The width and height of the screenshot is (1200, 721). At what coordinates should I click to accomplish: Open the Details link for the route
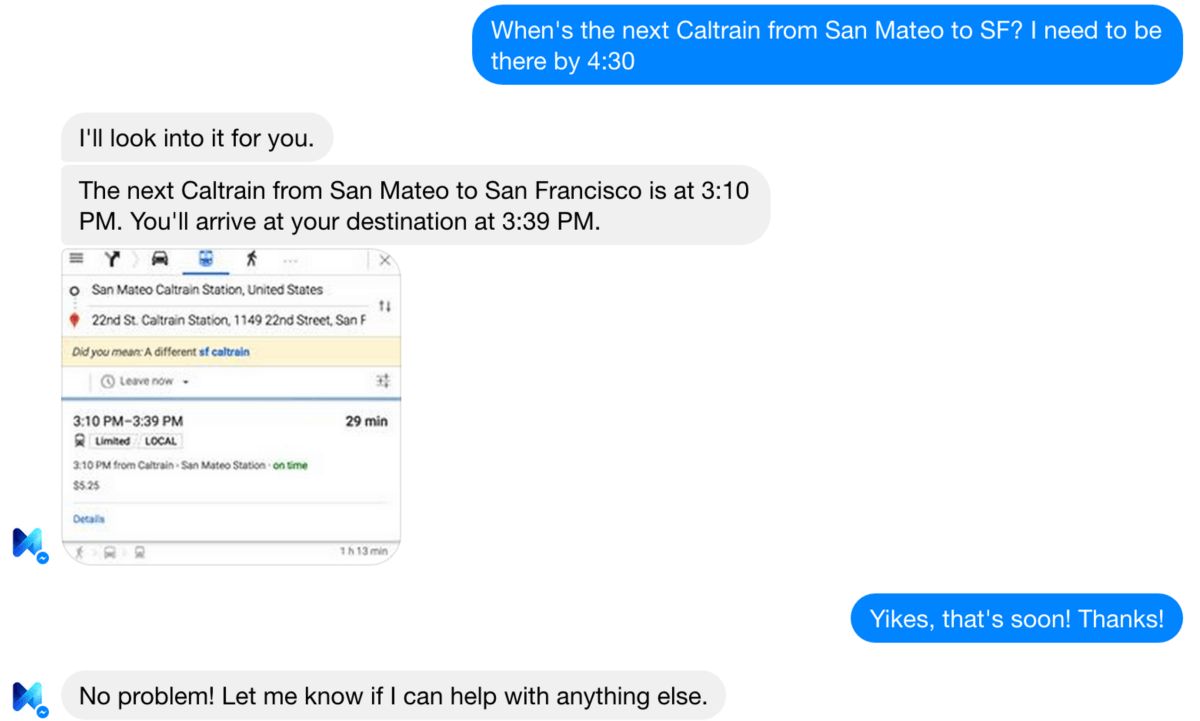tap(89, 519)
